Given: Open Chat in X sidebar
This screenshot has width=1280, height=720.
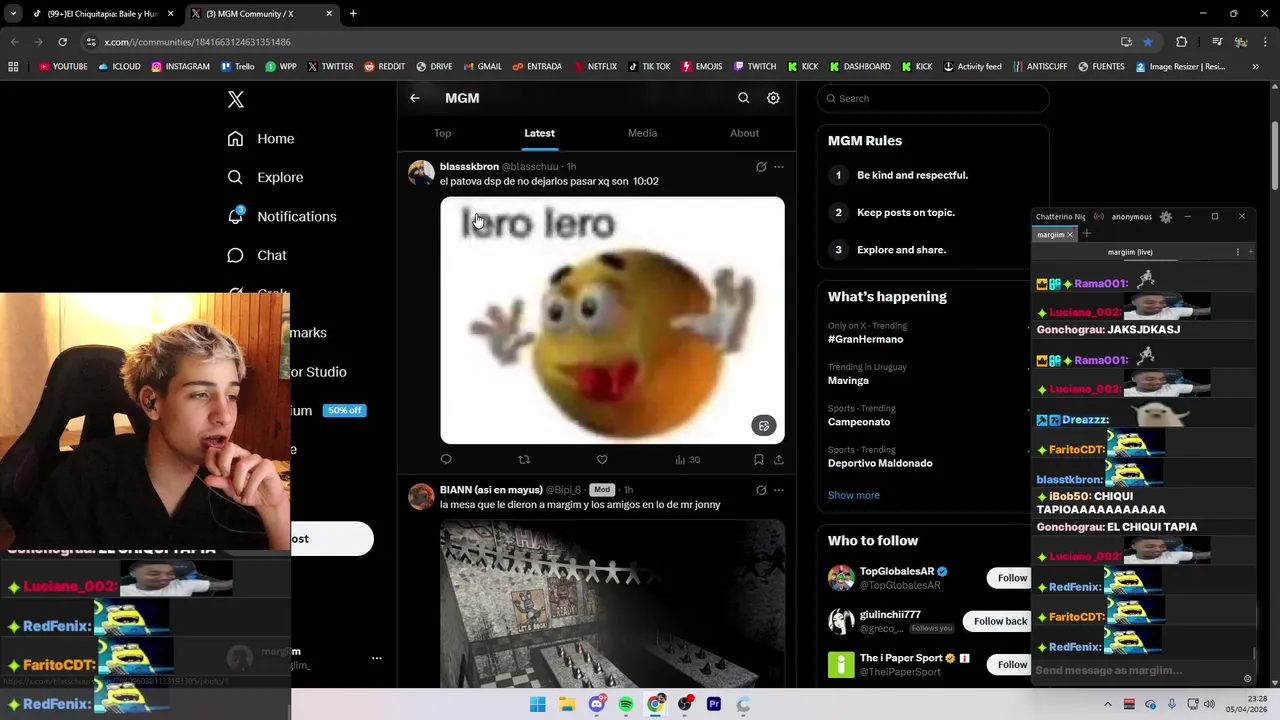Looking at the screenshot, I should (257, 255).
